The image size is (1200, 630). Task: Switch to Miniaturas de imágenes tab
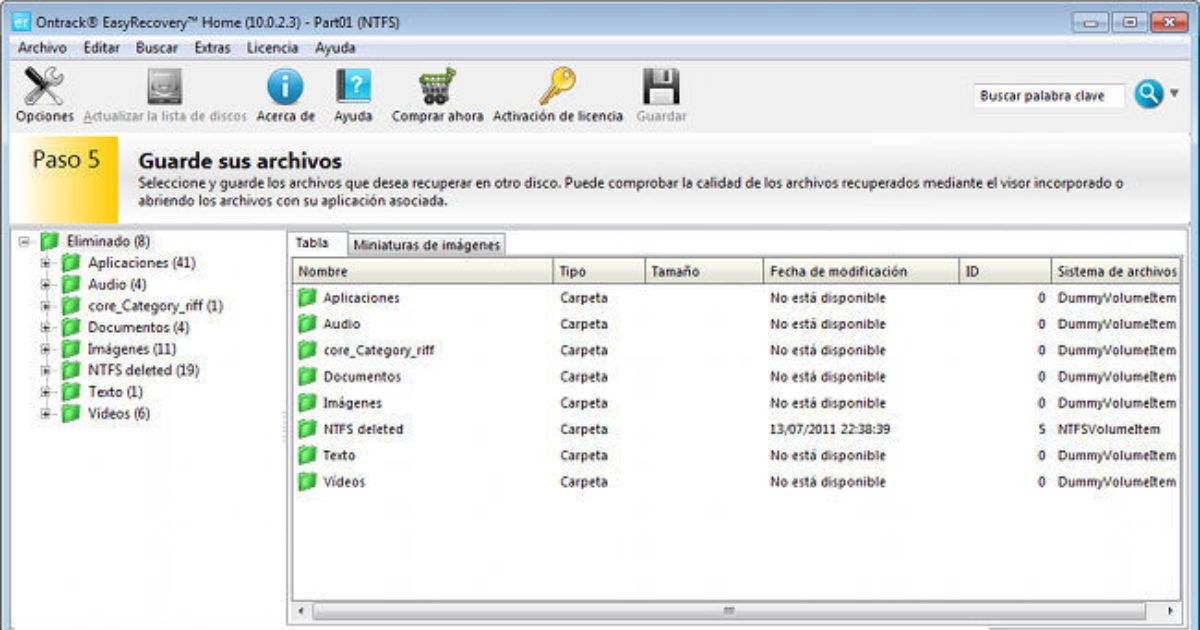(x=427, y=245)
